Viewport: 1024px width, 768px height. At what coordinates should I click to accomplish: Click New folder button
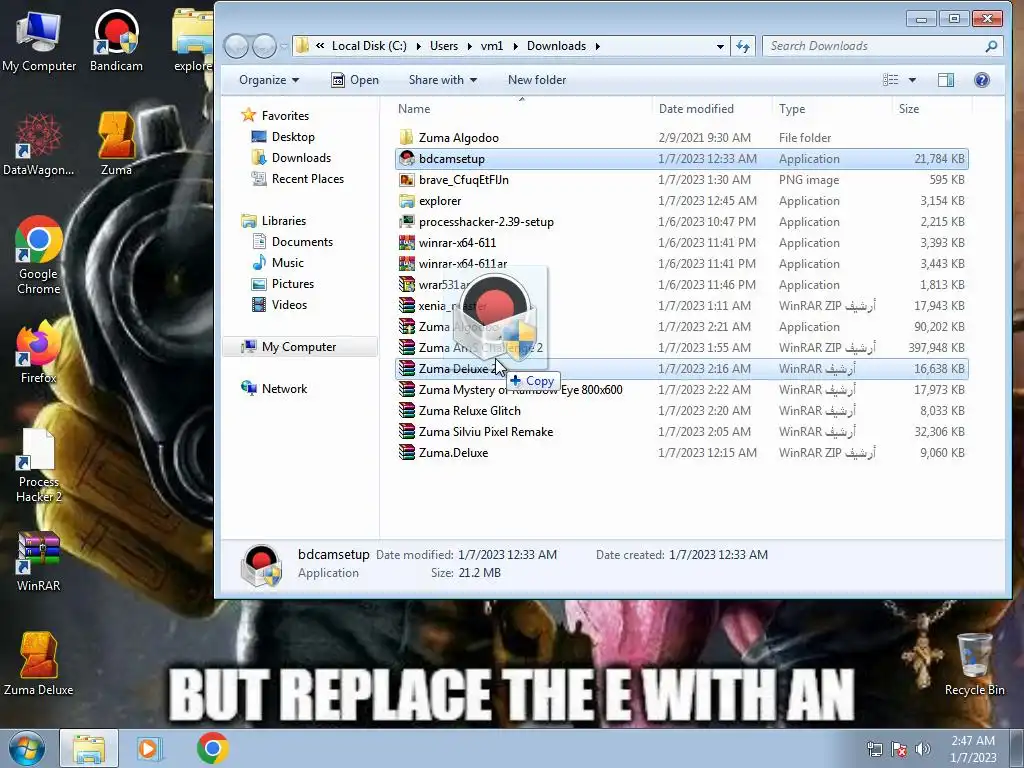click(x=537, y=80)
